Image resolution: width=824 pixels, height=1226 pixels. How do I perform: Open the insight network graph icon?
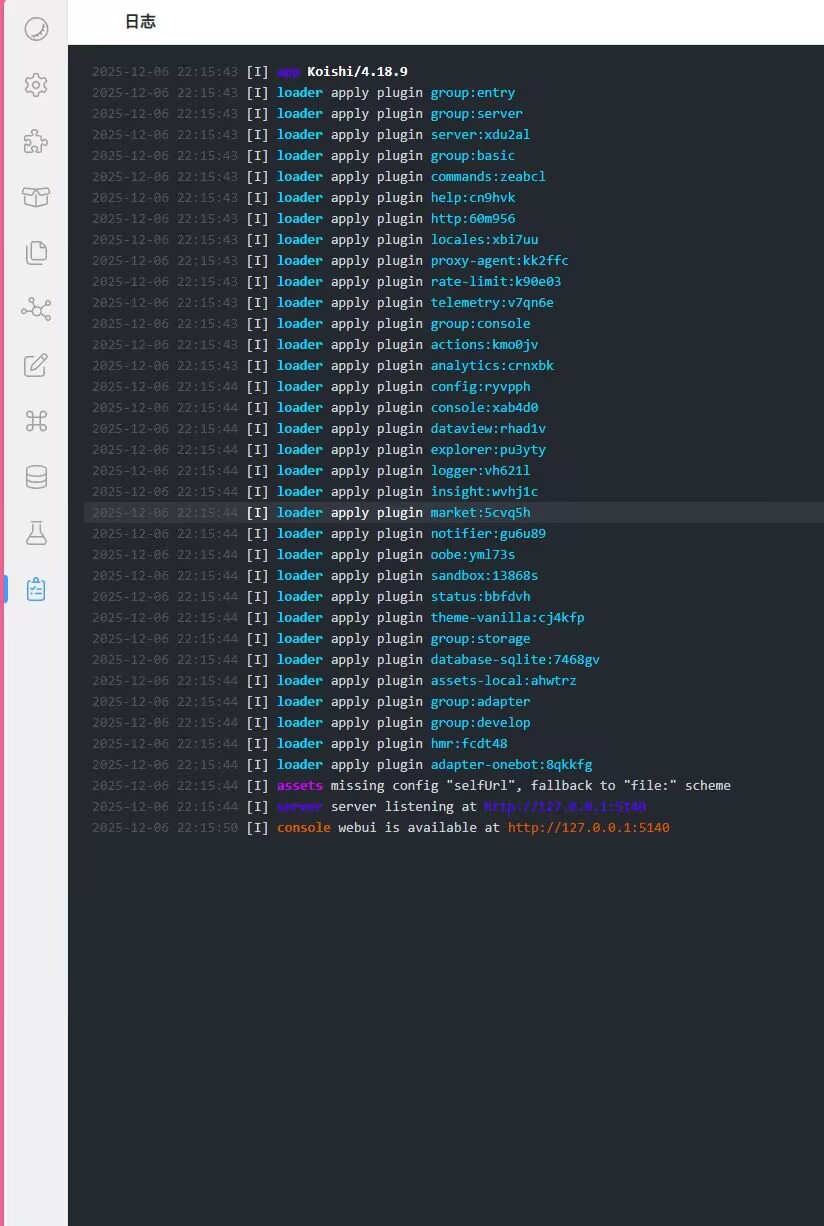click(36, 309)
